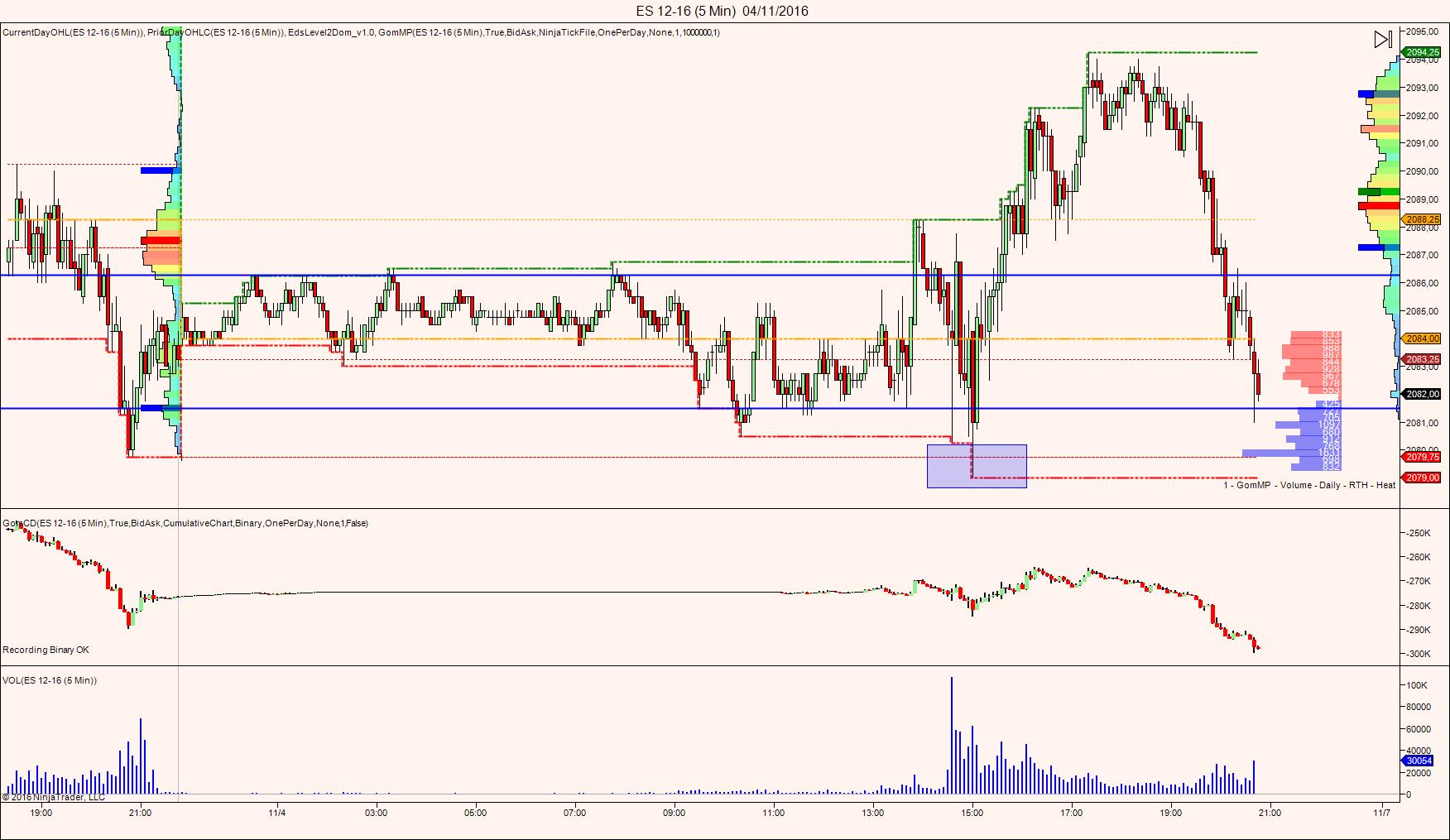Click the 03:00 time axis label
Viewport: 1450px width, 840px height.
(x=377, y=813)
